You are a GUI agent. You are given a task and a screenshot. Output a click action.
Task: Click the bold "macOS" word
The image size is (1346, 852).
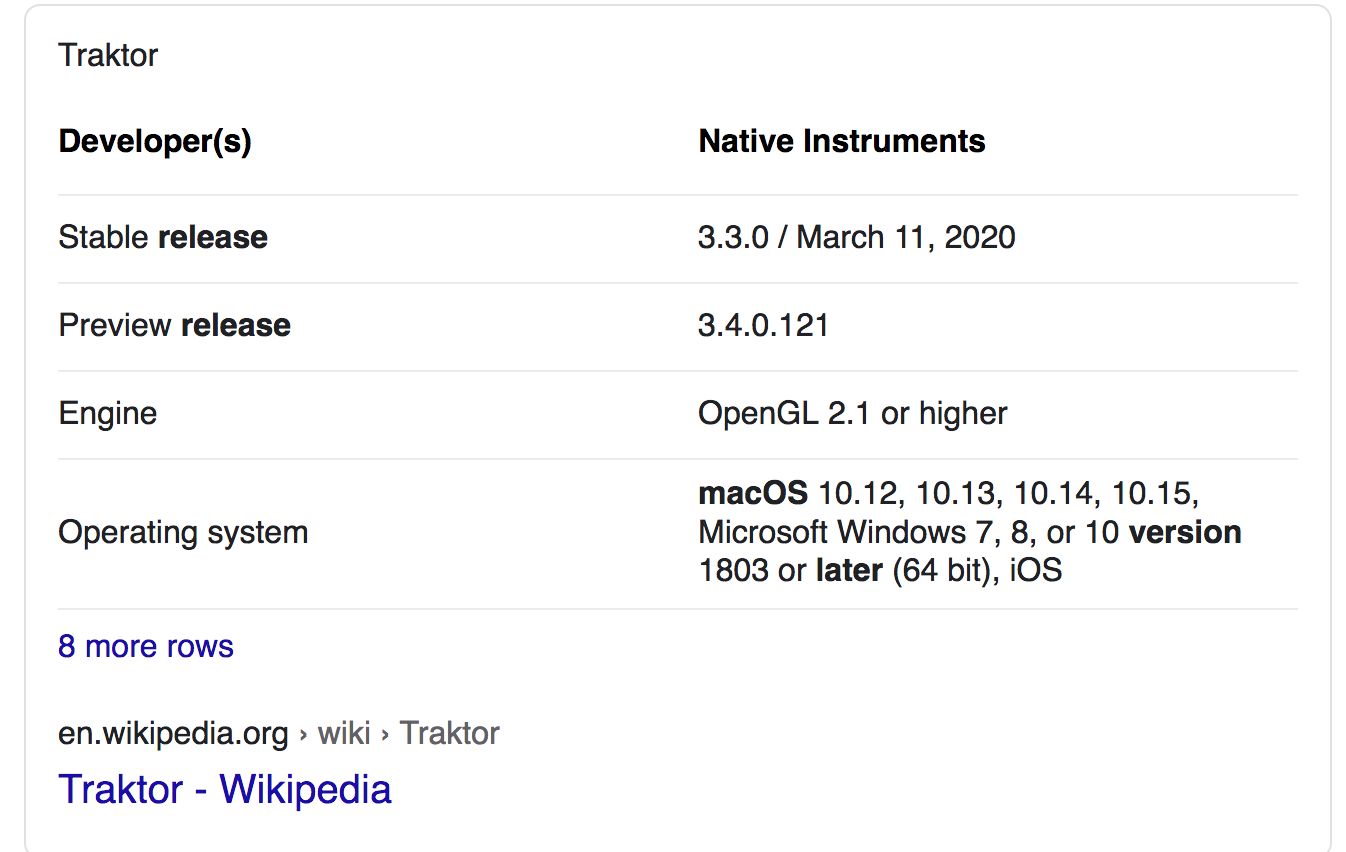click(x=753, y=493)
